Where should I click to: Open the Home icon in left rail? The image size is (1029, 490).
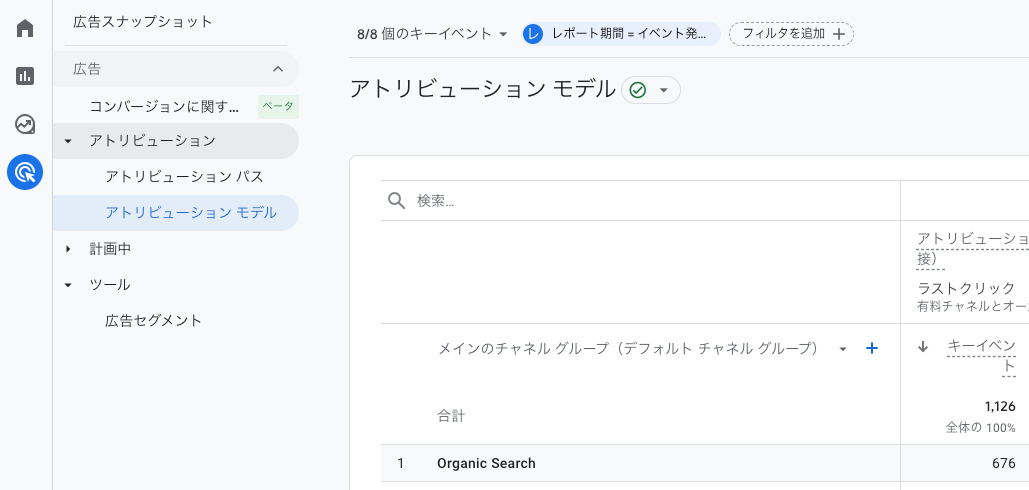click(x=25, y=28)
